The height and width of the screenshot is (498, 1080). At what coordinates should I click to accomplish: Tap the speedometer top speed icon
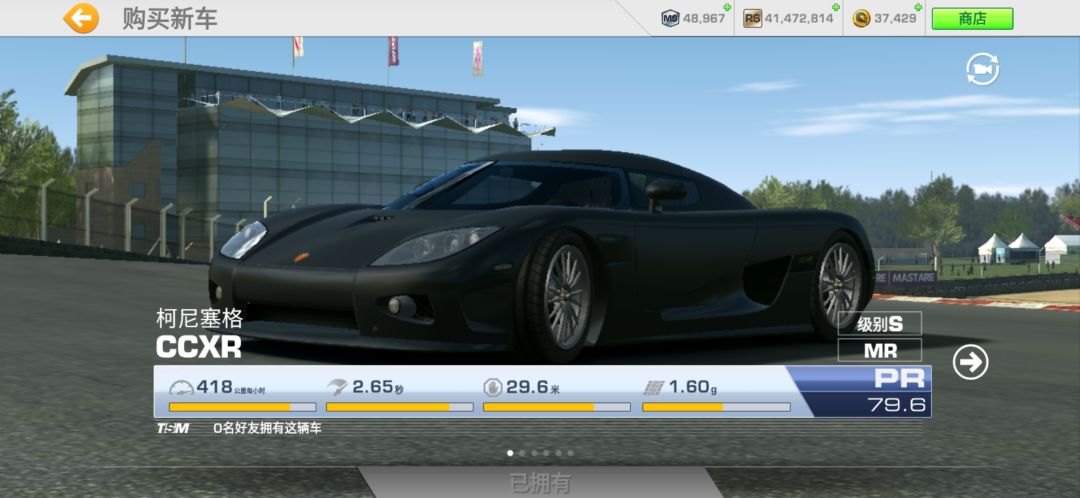click(x=181, y=388)
